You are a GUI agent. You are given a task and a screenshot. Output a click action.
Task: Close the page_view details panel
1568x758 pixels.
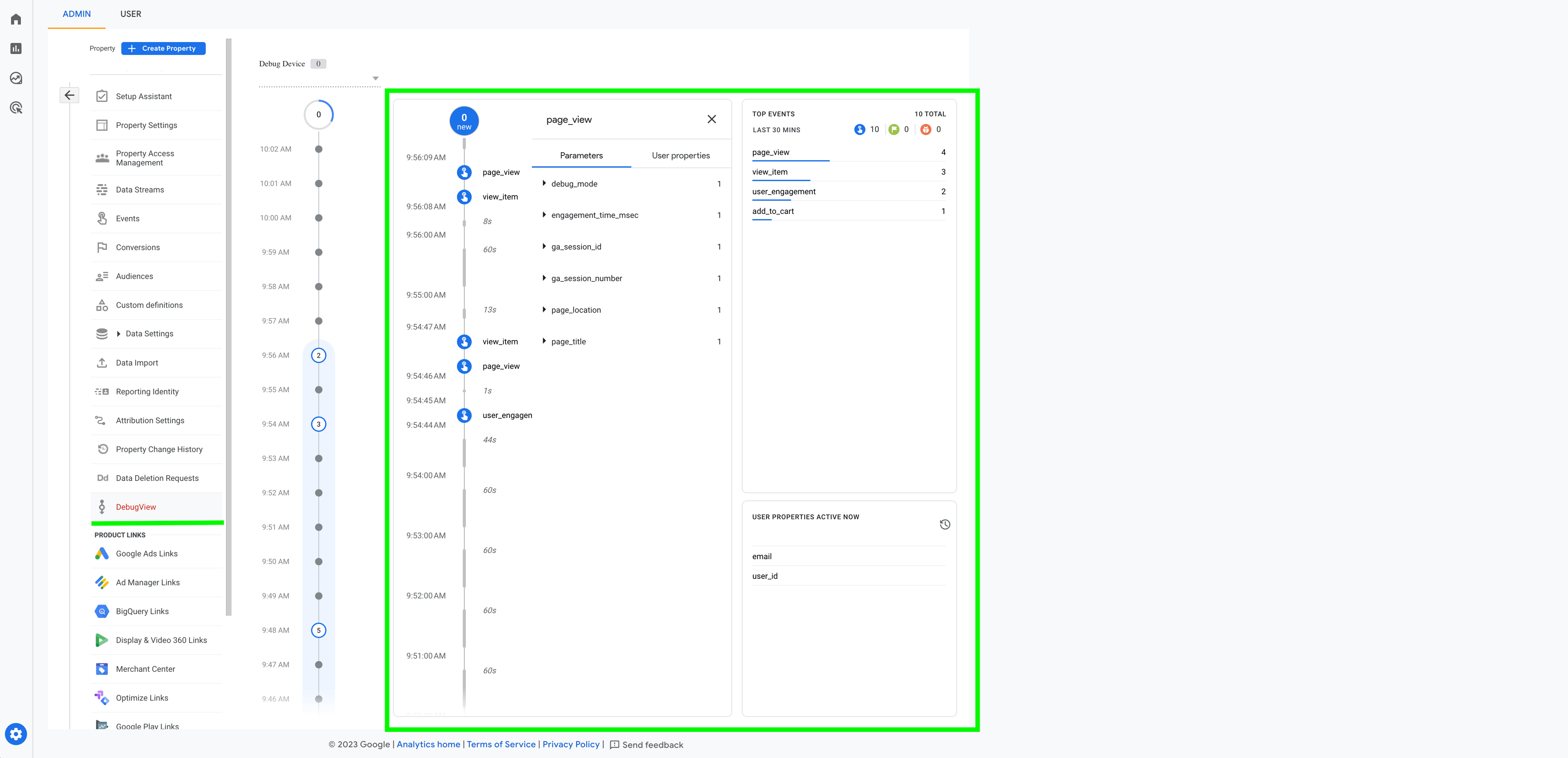[712, 119]
